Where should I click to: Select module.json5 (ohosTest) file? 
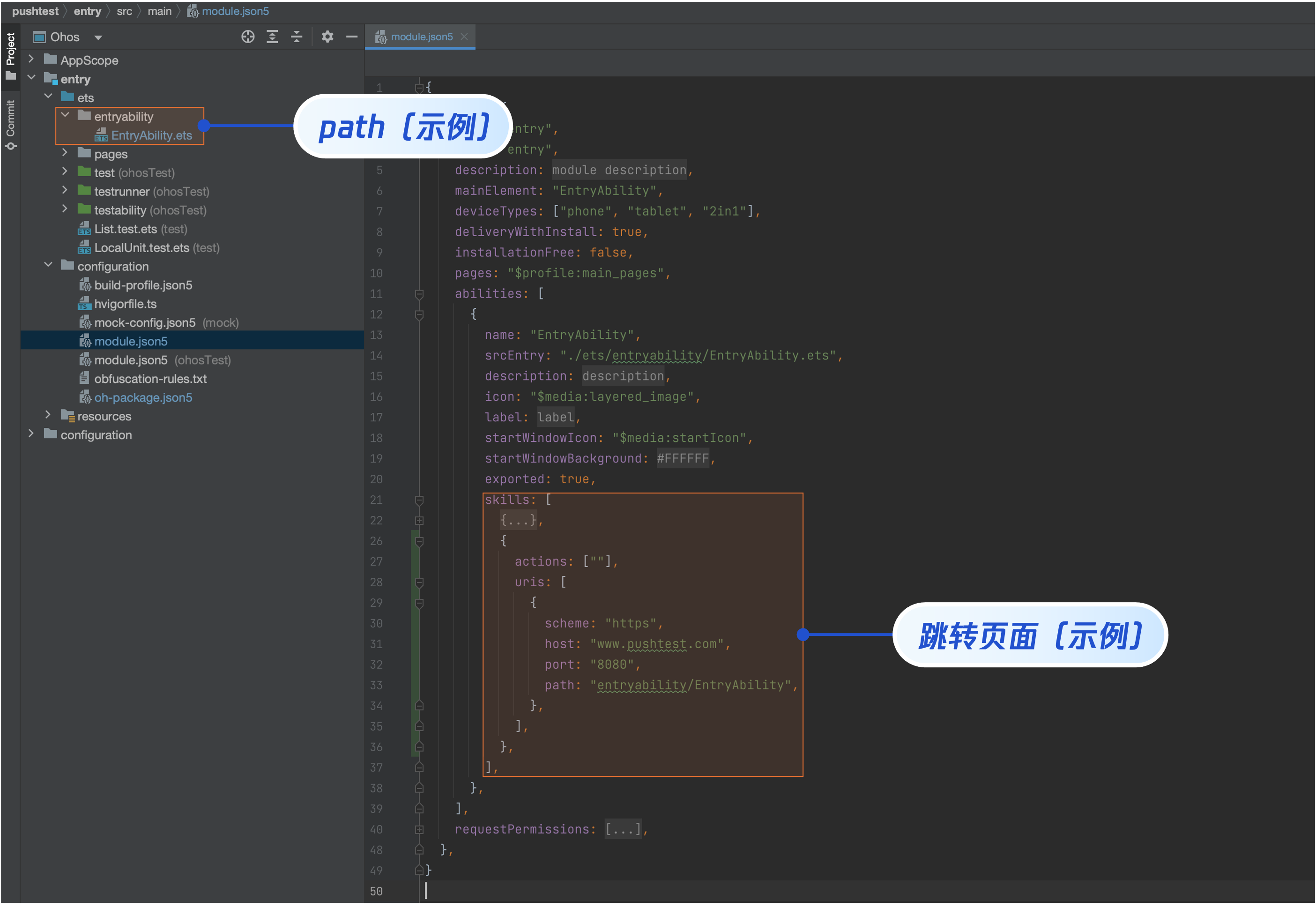155,359
